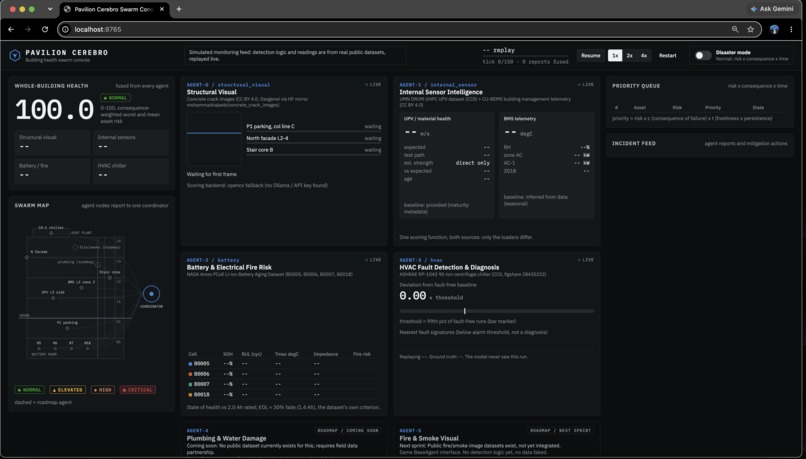The image size is (806, 459).
Task: Click the Resume replay button
Action: click(x=591, y=56)
